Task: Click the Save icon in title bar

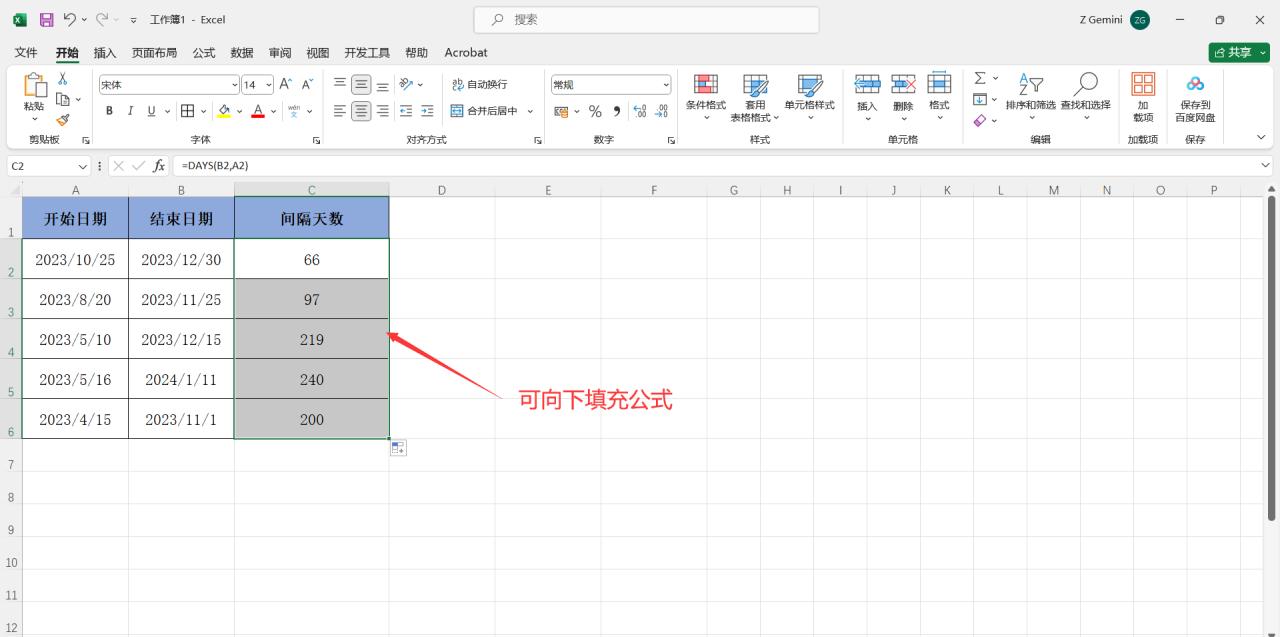Action: (x=46, y=19)
